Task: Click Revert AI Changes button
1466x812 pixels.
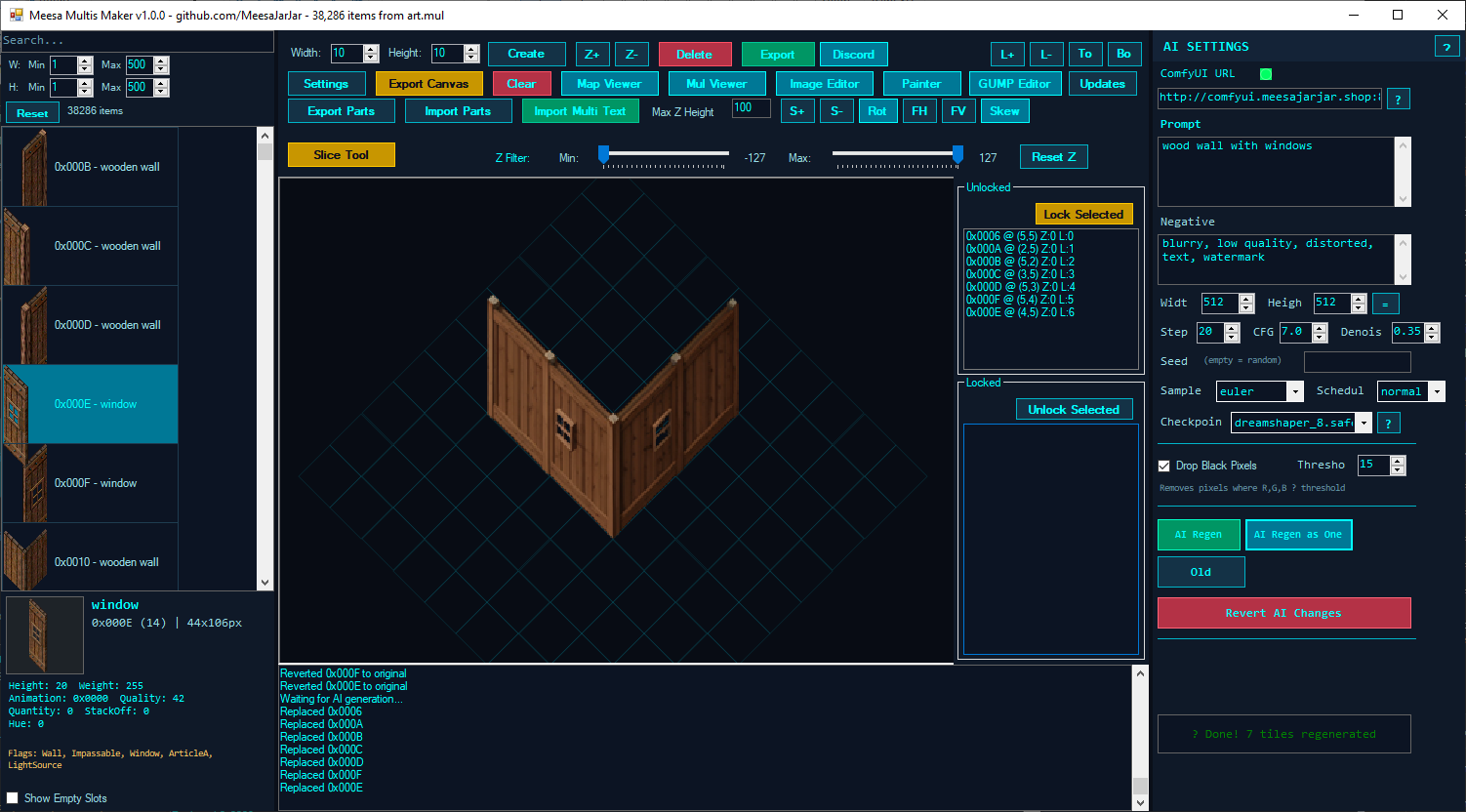Action: [x=1283, y=613]
